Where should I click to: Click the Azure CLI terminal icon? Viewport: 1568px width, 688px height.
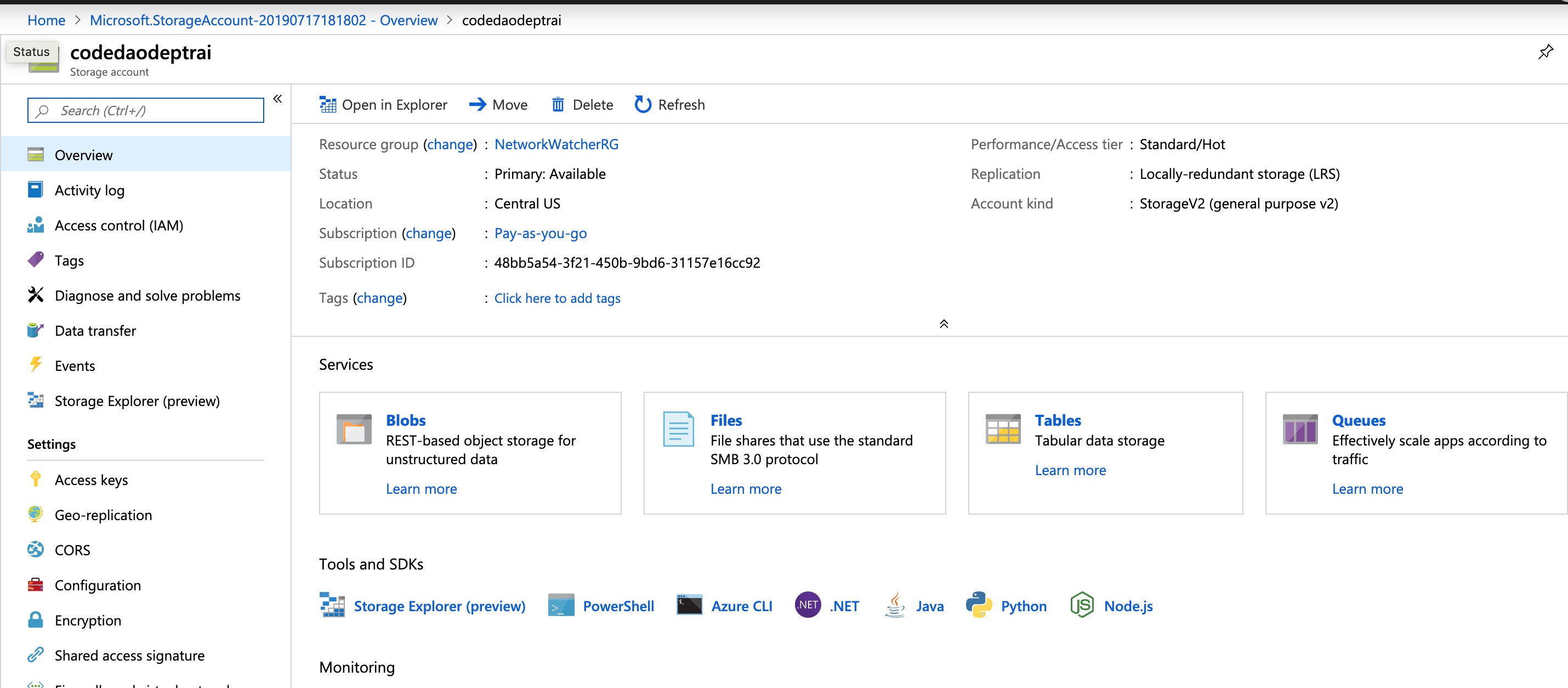tap(689, 605)
